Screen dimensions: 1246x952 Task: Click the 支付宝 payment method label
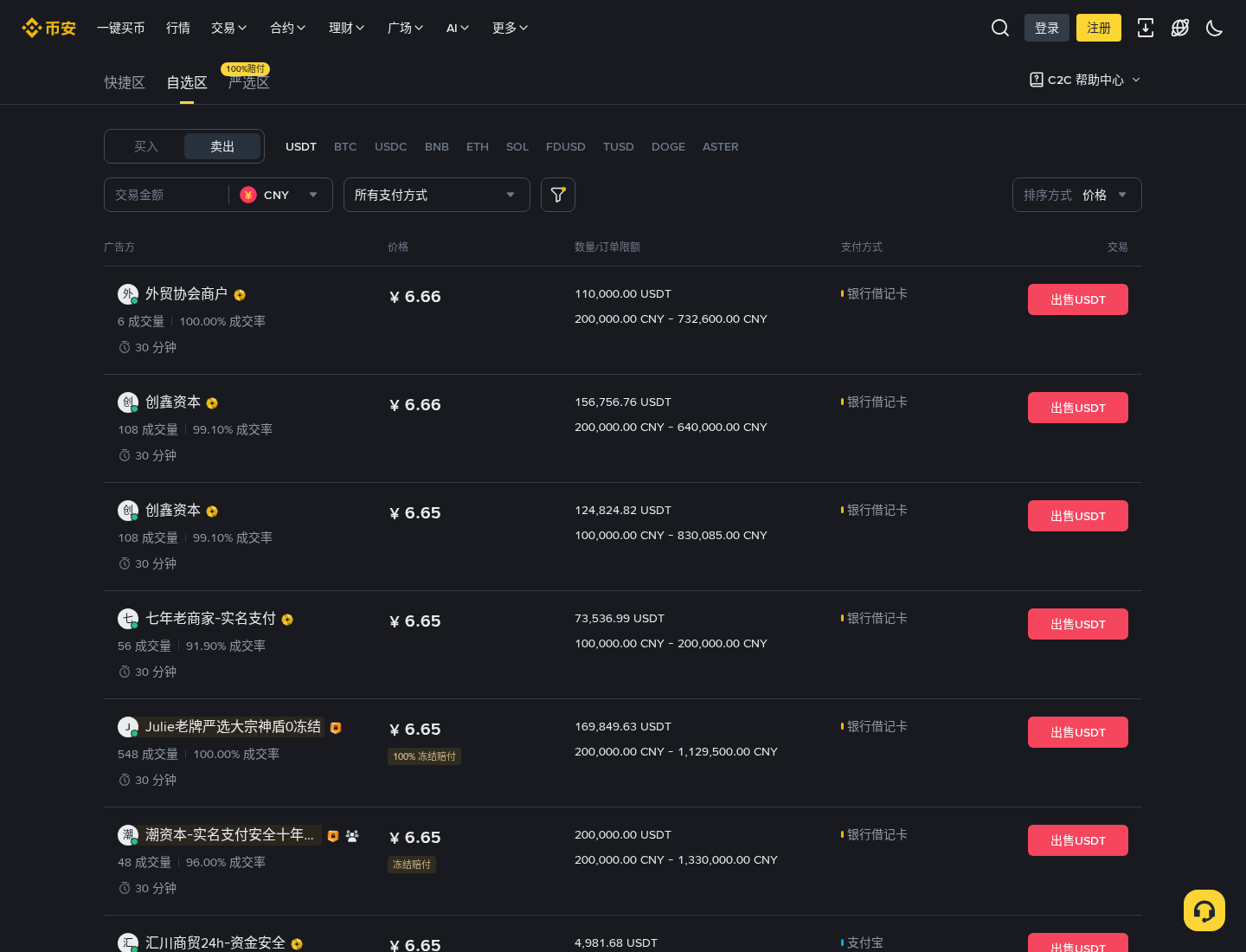(x=865, y=942)
